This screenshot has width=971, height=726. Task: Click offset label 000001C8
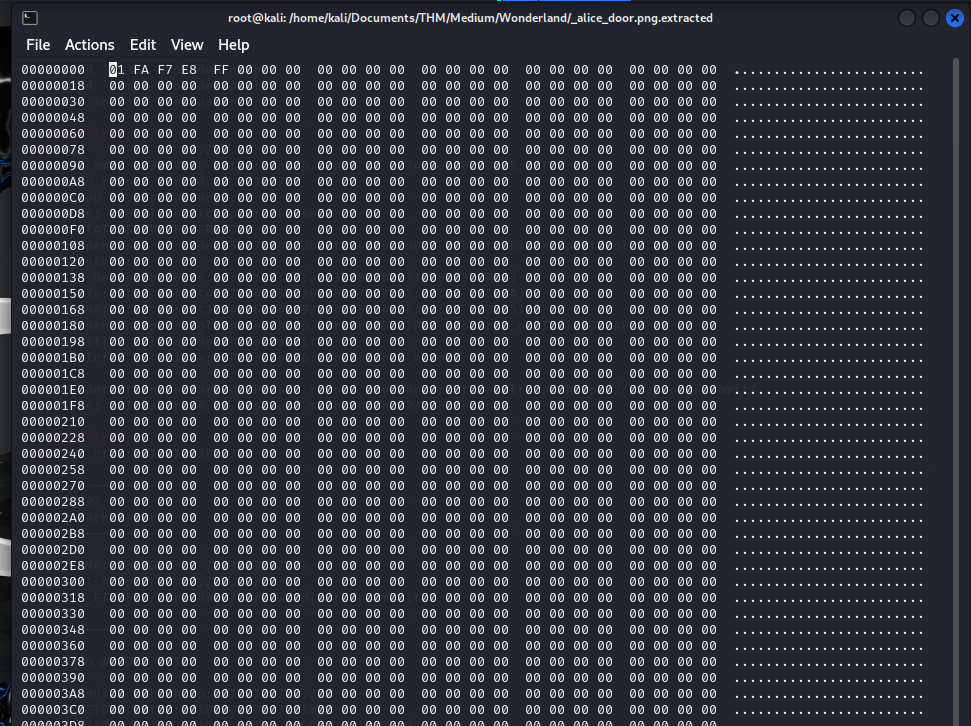click(53, 374)
